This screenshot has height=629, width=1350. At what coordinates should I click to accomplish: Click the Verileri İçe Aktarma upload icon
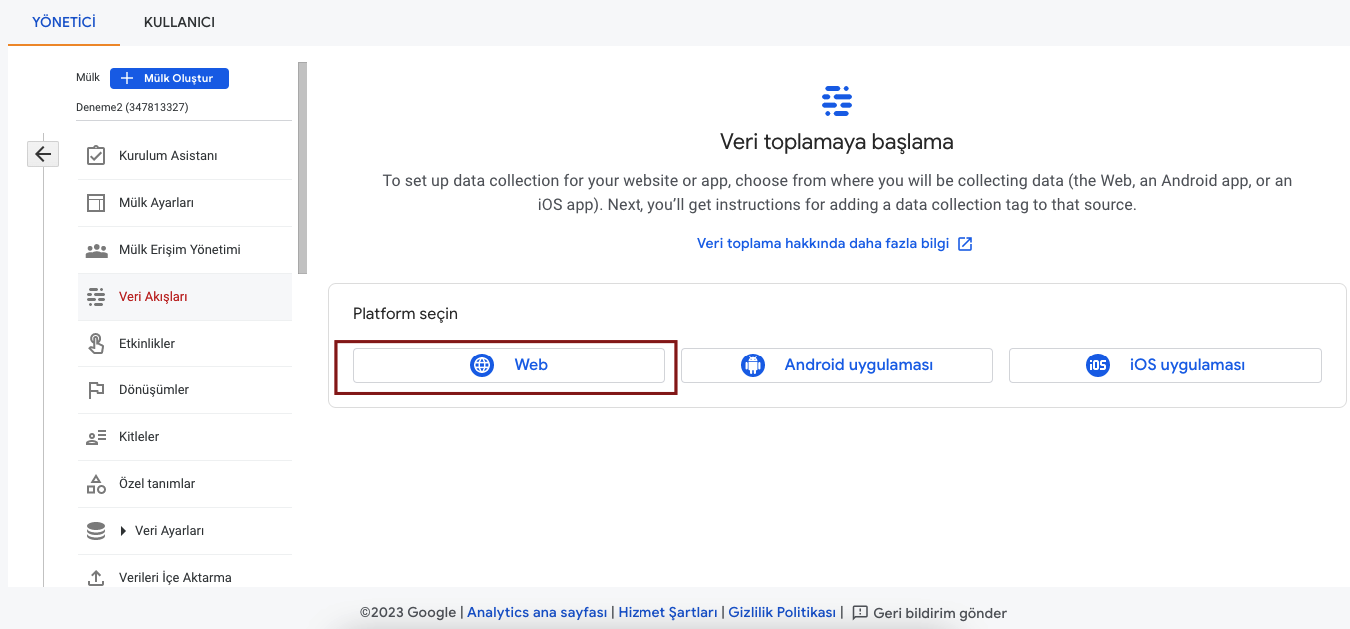click(x=97, y=577)
